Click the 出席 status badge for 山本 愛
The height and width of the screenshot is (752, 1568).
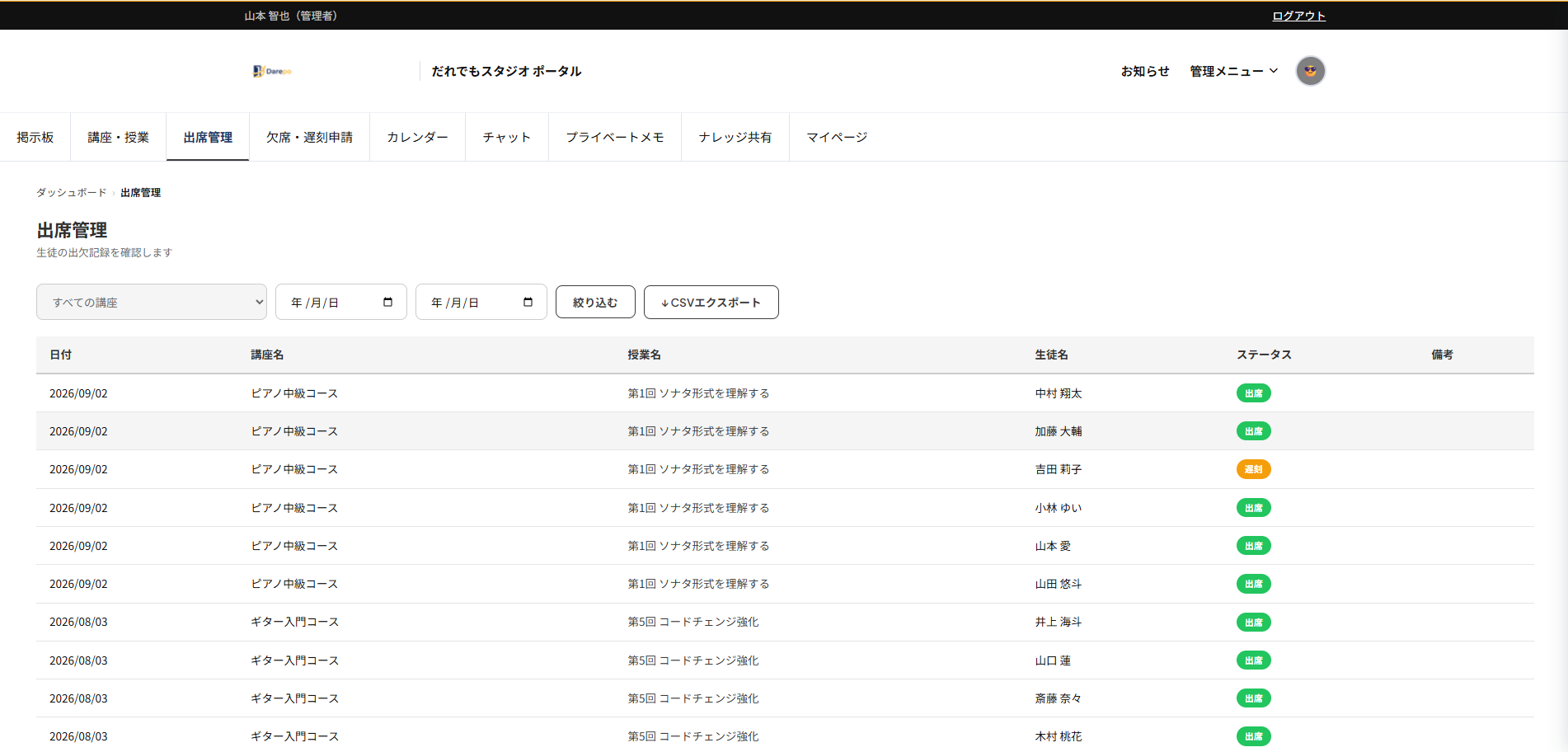[x=1253, y=546]
